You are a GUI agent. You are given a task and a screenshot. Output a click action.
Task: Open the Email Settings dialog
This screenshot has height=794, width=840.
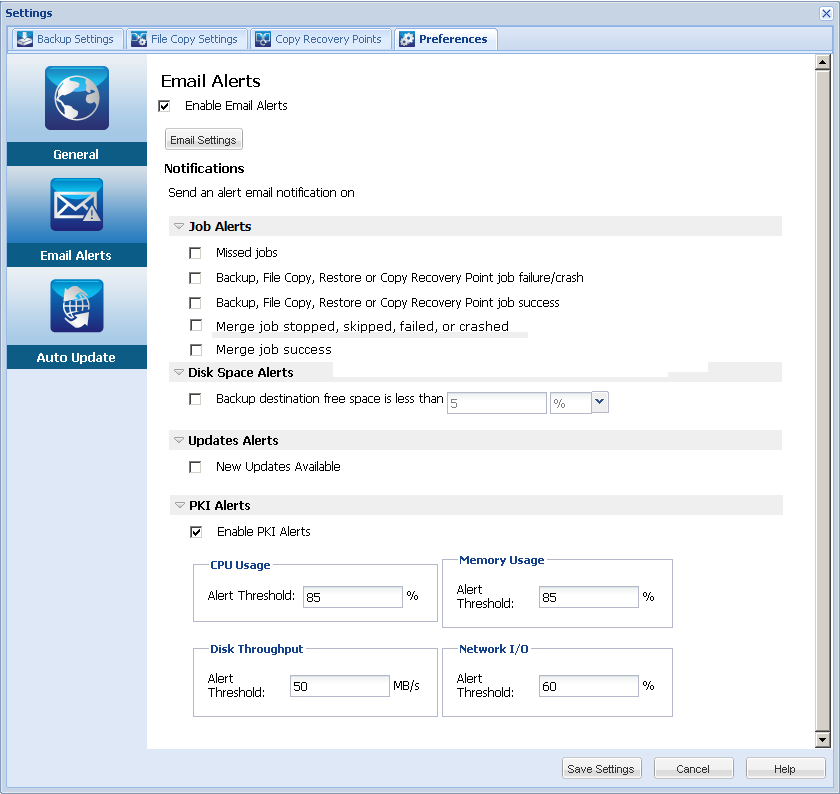click(203, 139)
